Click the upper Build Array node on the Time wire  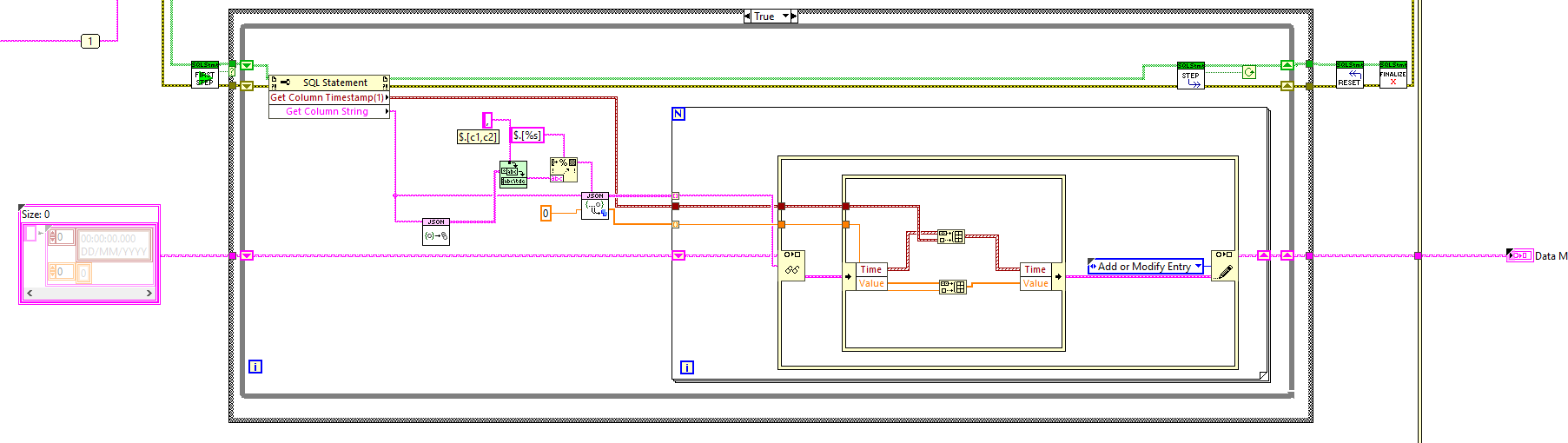coord(951,236)
